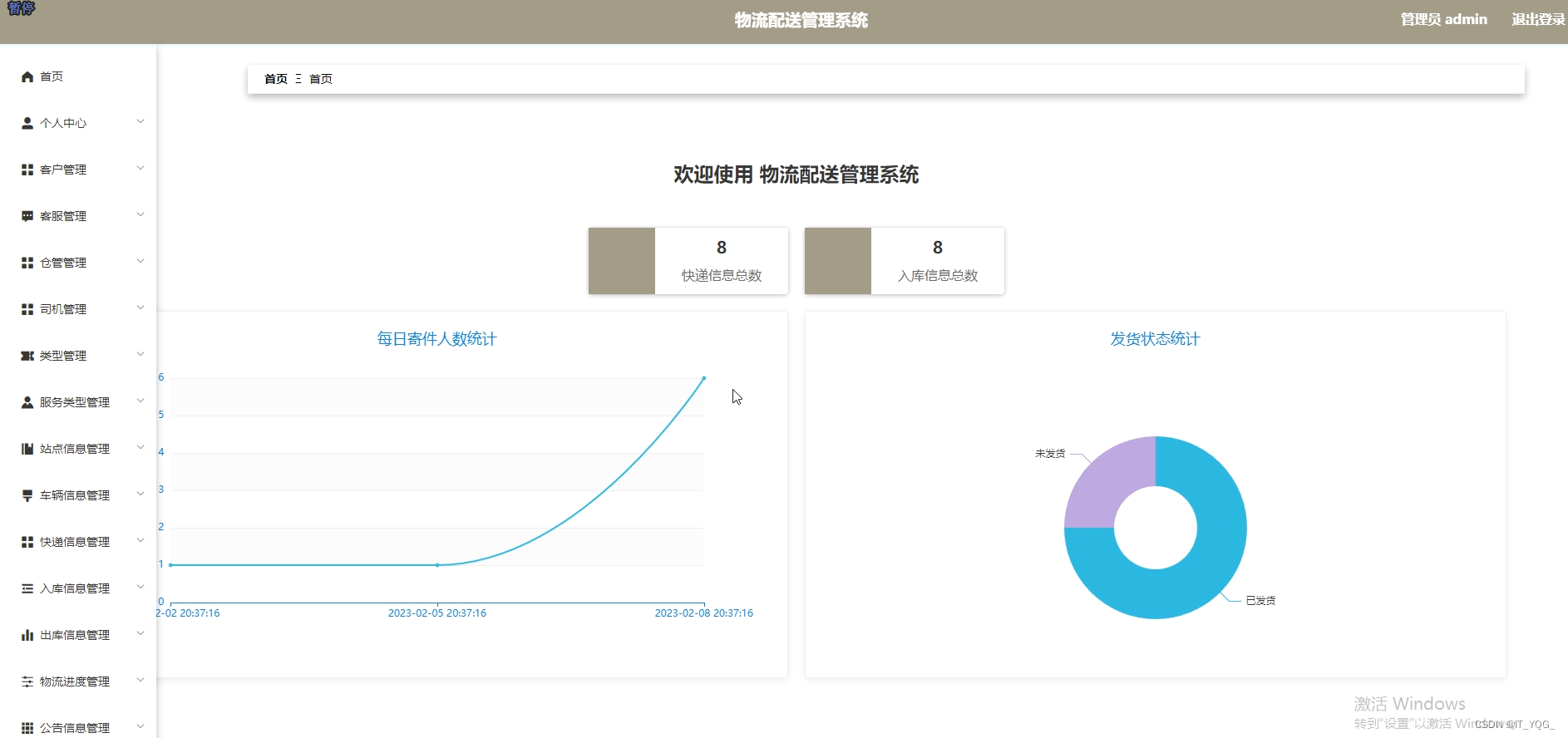Screen dimensions: 1568x738
Task: Click the grid icon for 公告信息管理
Action: 27,728
